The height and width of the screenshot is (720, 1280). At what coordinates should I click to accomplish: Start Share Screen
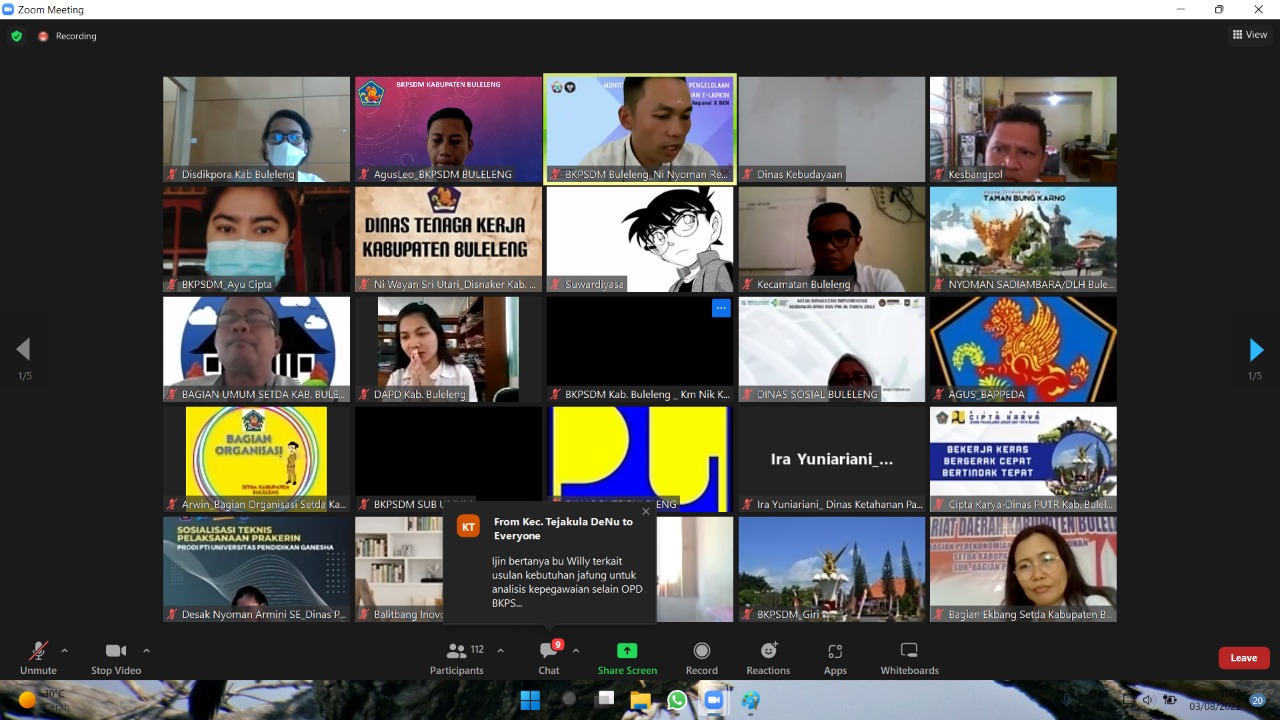click(x=627, y=658)
